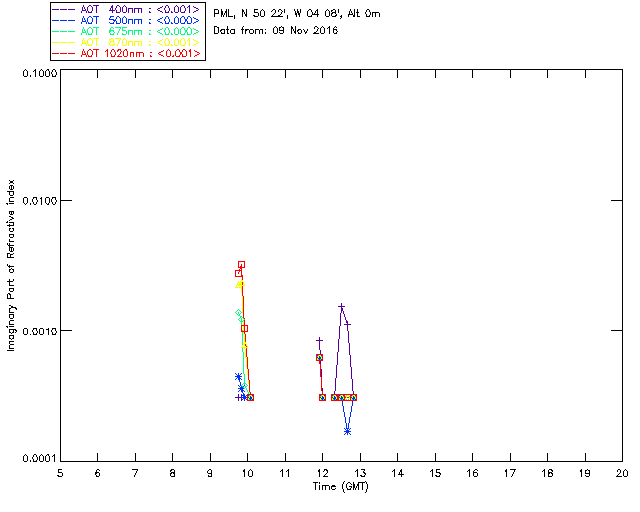
Task: Click the purple plus peak marker near 12.5
Action: tap(342, 306)
